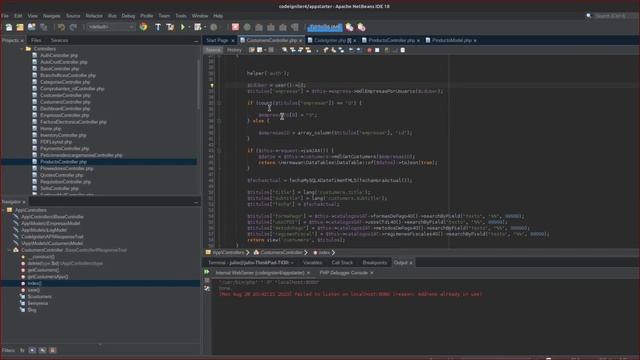This screenshot has height=360, width=640.
Task: Switch to the Files panel tab
Action: pos(36,40)
